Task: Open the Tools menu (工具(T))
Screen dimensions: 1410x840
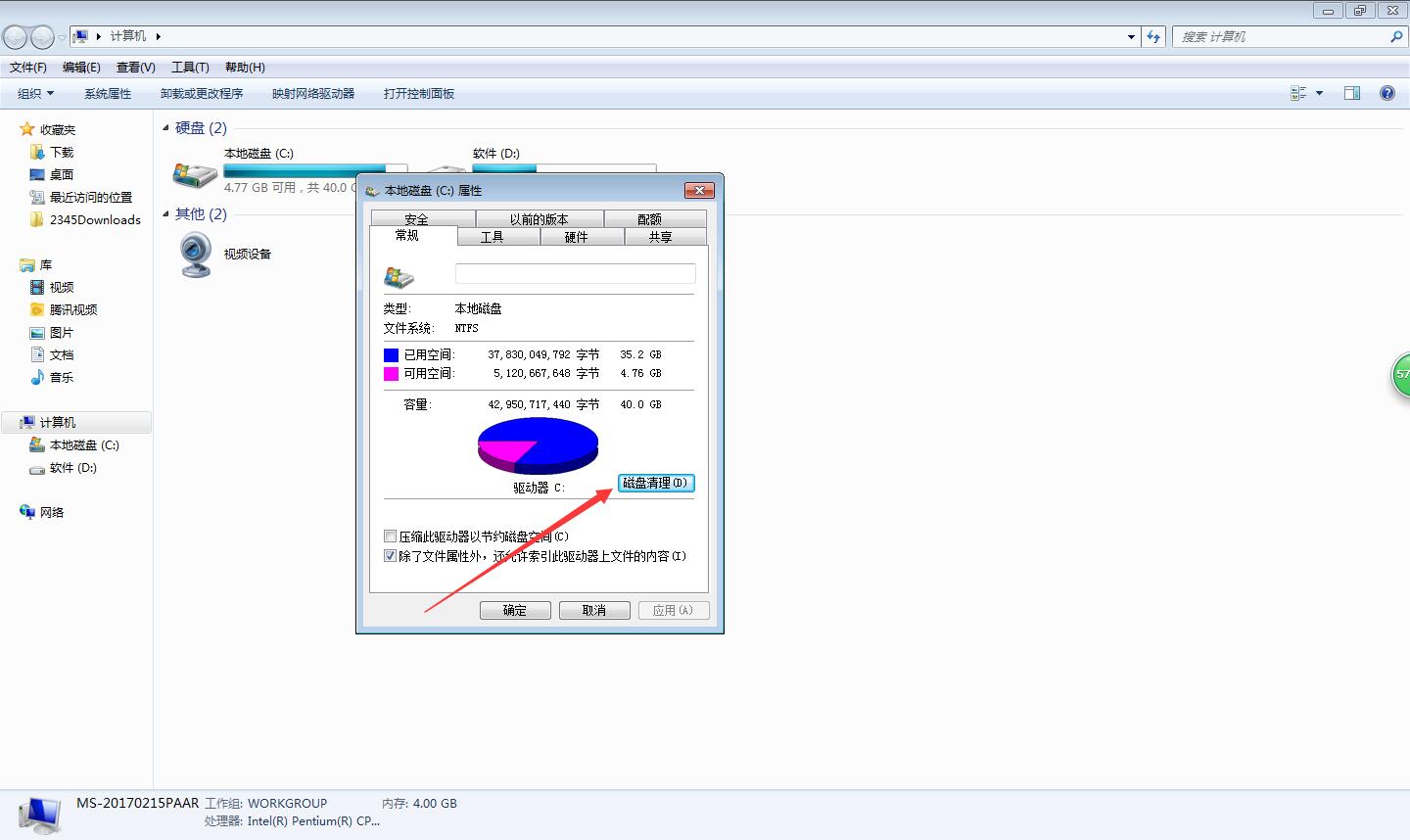Action: [190, 68]
